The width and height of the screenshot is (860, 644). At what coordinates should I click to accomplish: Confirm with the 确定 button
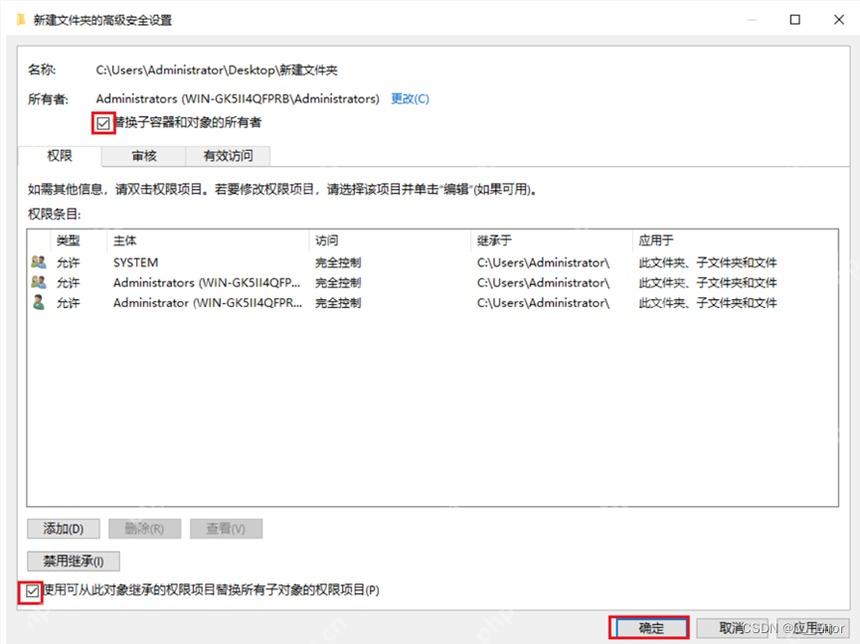[650, 628]
